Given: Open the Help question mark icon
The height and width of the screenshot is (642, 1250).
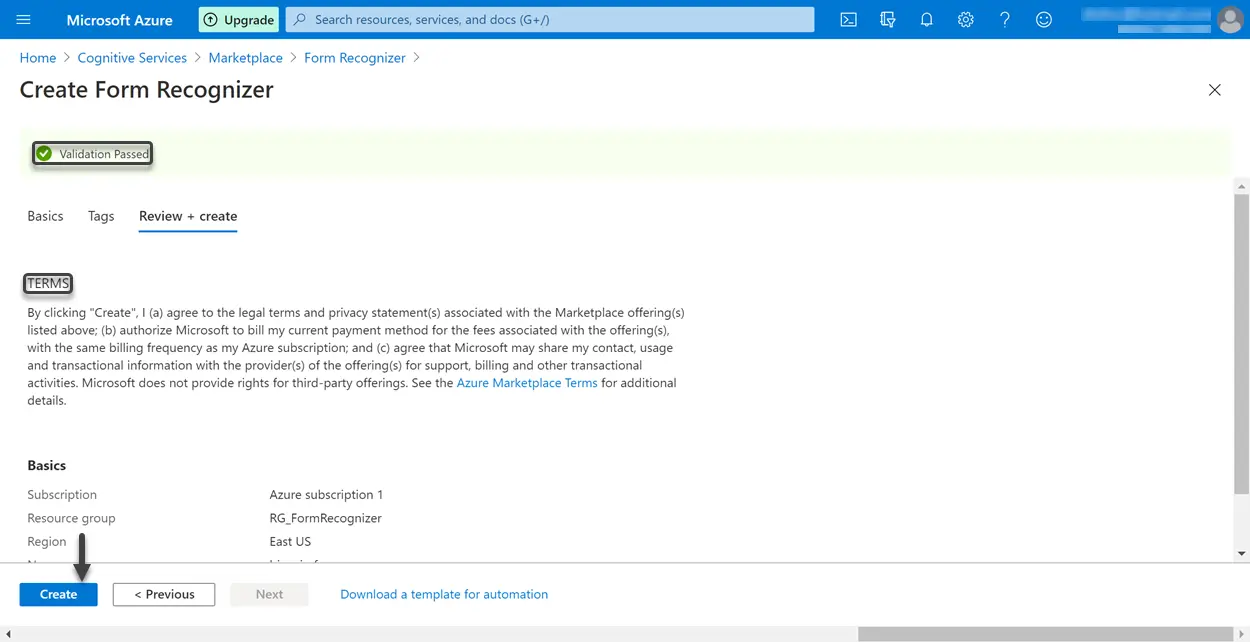Looking at the screenshot, I should tap(1005, 19).
